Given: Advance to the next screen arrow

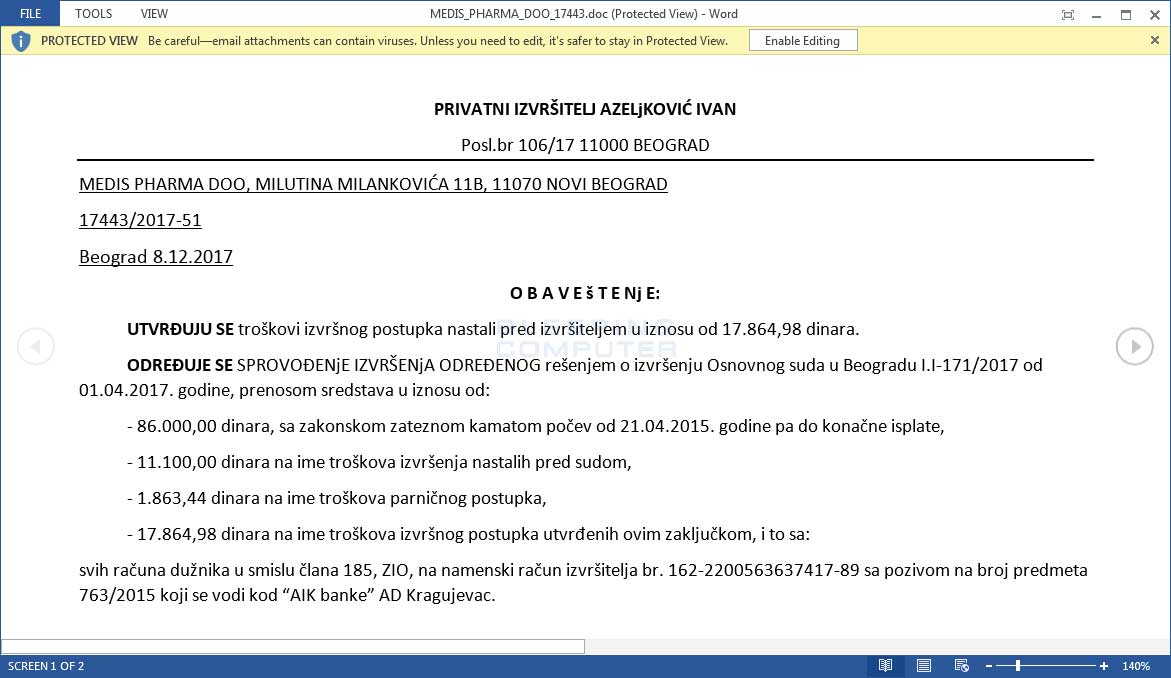Looking at the screenshot, I should click(1134, 345).
